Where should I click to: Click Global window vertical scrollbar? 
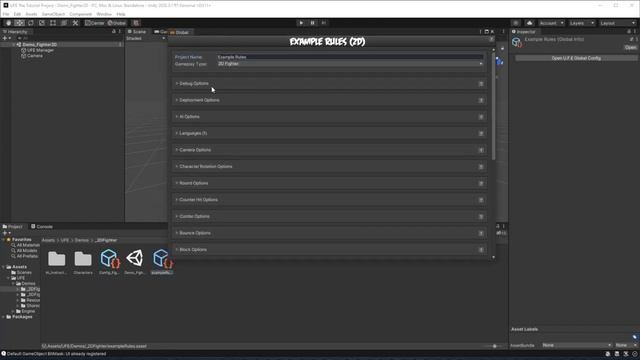(493, 106)
